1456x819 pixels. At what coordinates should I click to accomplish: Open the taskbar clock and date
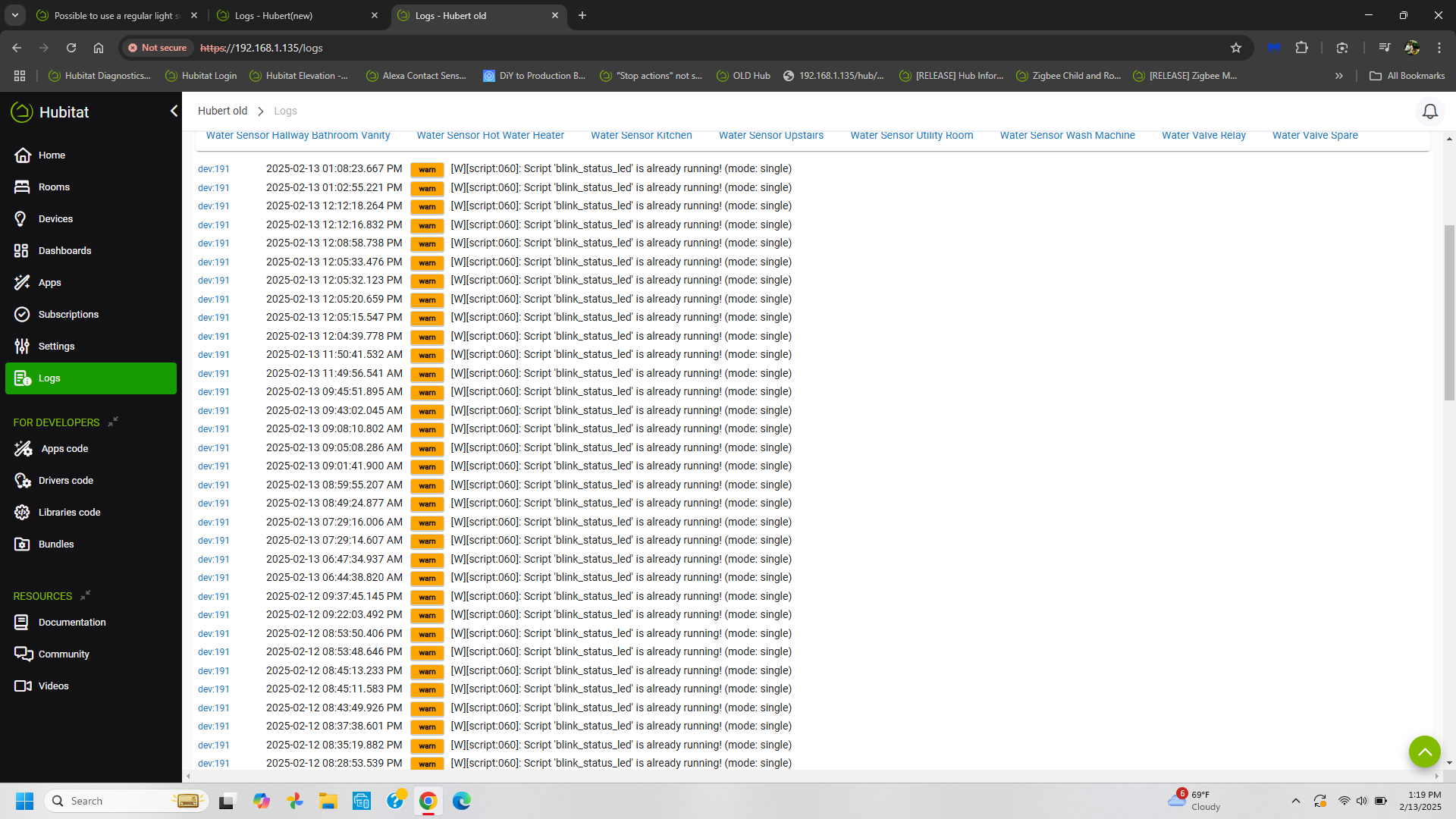pyautogui.click(x=1420, y=801)
